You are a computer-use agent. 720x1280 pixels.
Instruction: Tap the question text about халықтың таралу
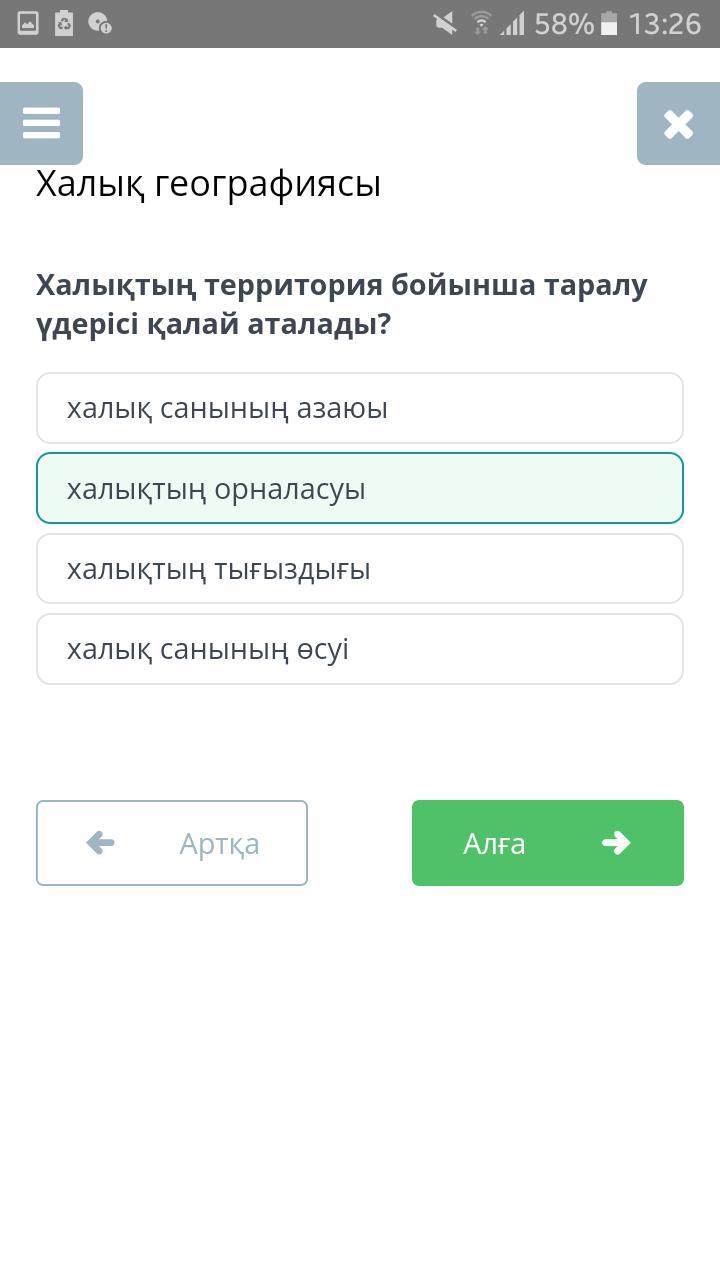342,304
